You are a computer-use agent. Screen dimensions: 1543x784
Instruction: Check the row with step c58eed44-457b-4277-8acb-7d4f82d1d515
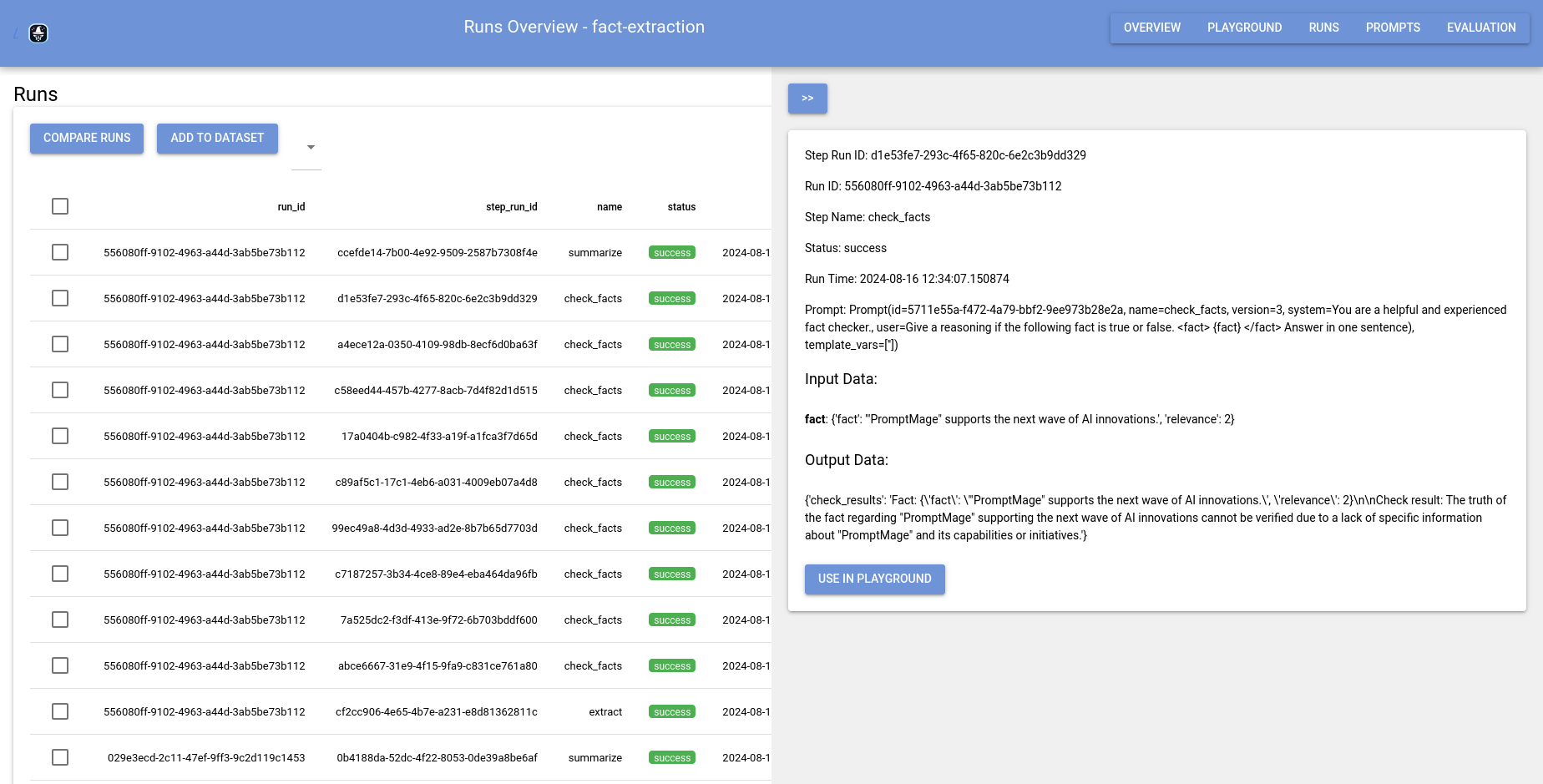[x=60, y=390]
